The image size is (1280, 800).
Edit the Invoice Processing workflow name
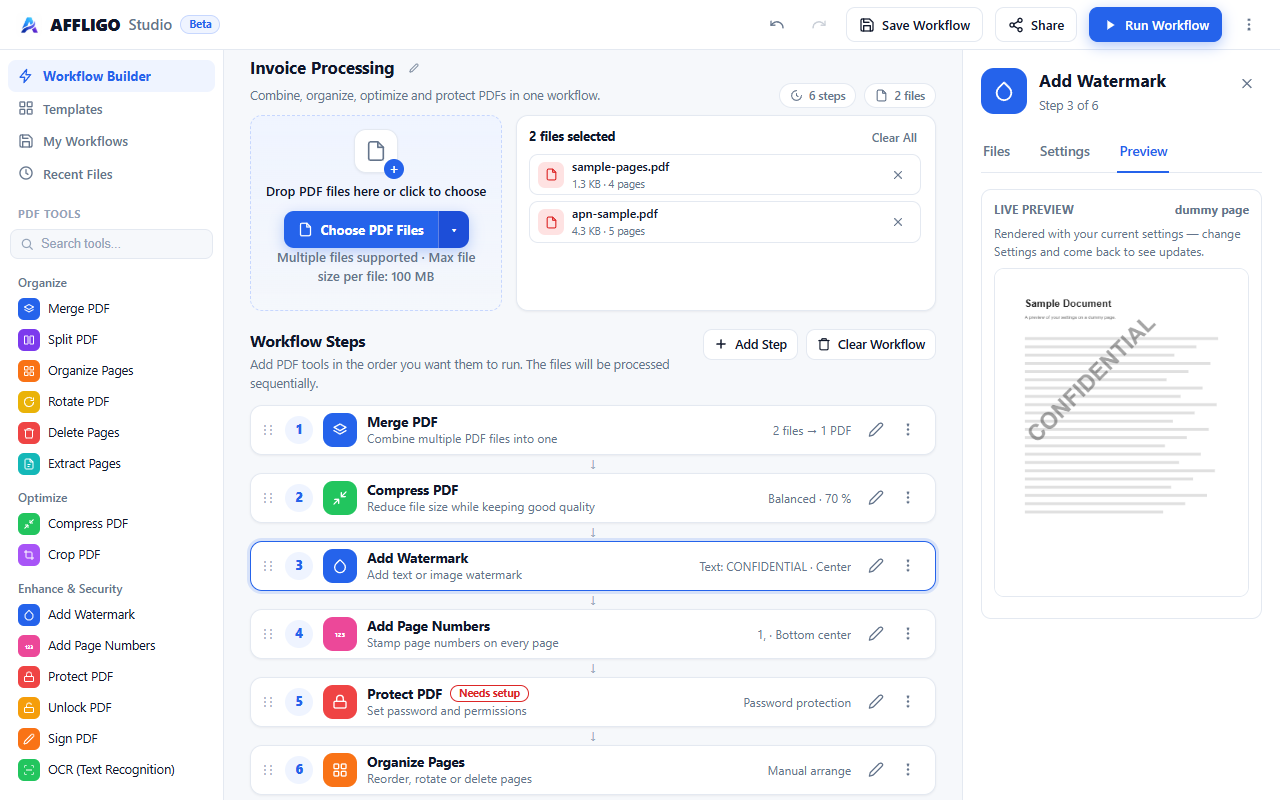pyautogui.click(x=414, y=68)
